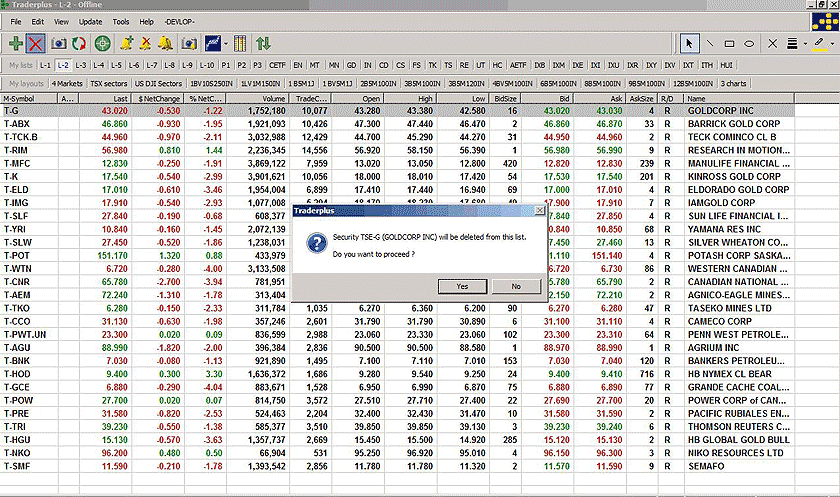This screenshot has width=840, height=497.
Task: Open the TSX sectors layout
Action: coord(108,84)
